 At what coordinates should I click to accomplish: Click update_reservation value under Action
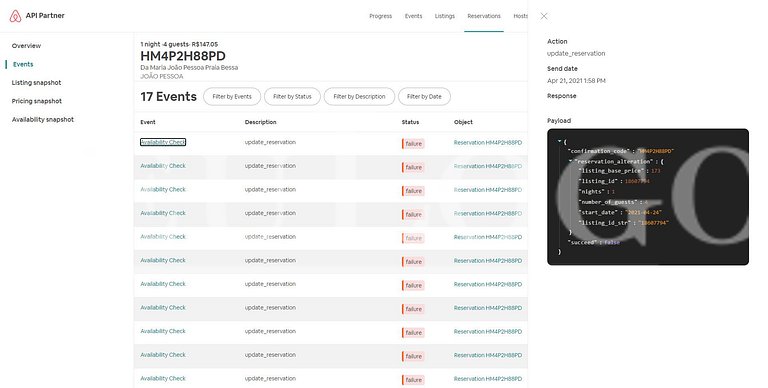pos(576,53)
